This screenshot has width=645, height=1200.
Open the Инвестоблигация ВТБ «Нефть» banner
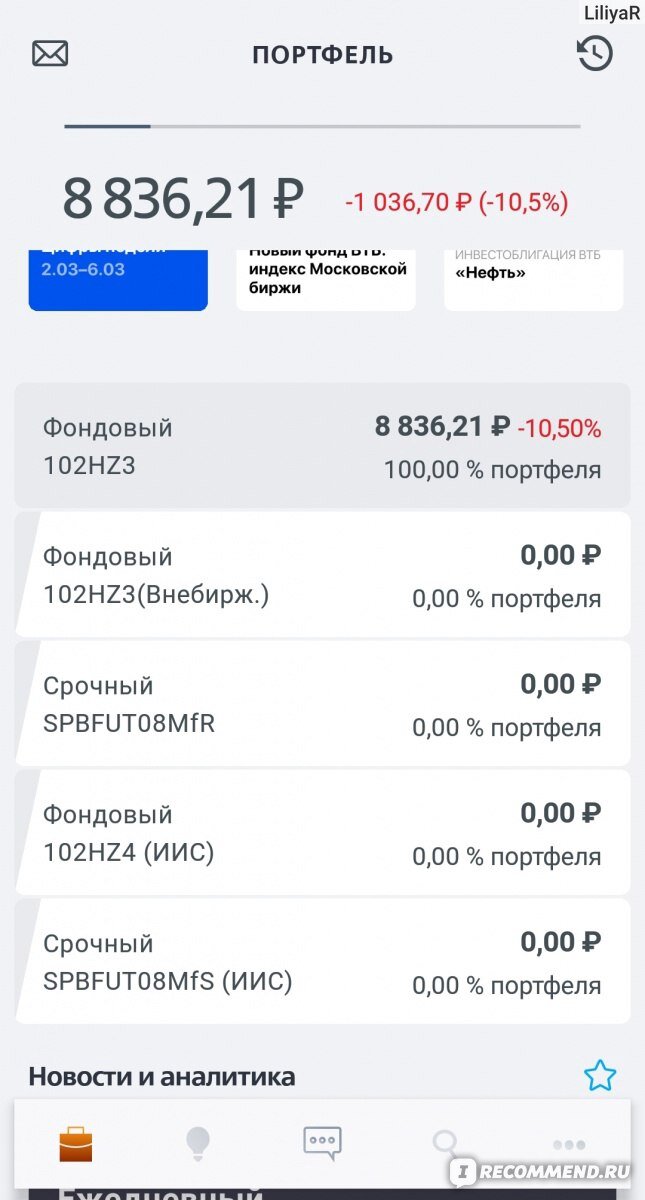[x=533, y=275]
